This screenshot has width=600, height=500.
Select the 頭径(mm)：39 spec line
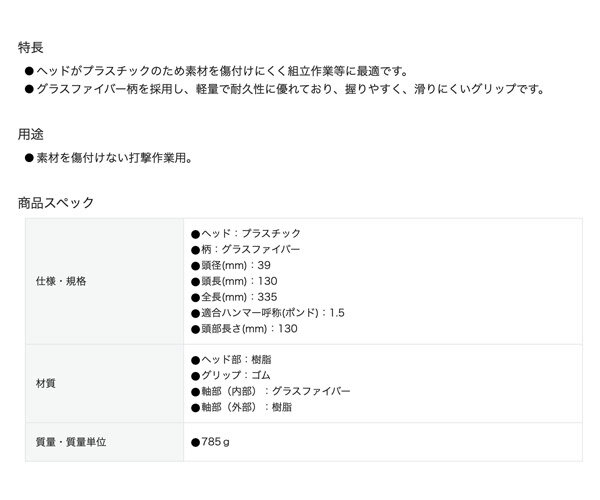click(x=230, y=265)
